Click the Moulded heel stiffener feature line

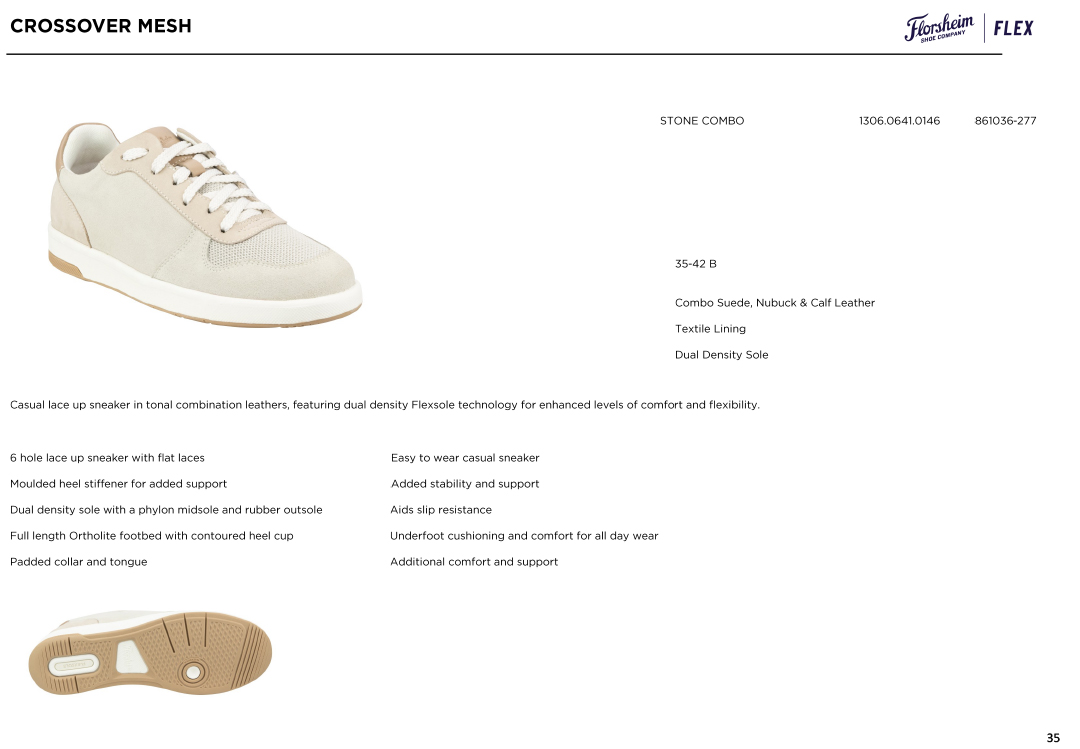[118, 484]
